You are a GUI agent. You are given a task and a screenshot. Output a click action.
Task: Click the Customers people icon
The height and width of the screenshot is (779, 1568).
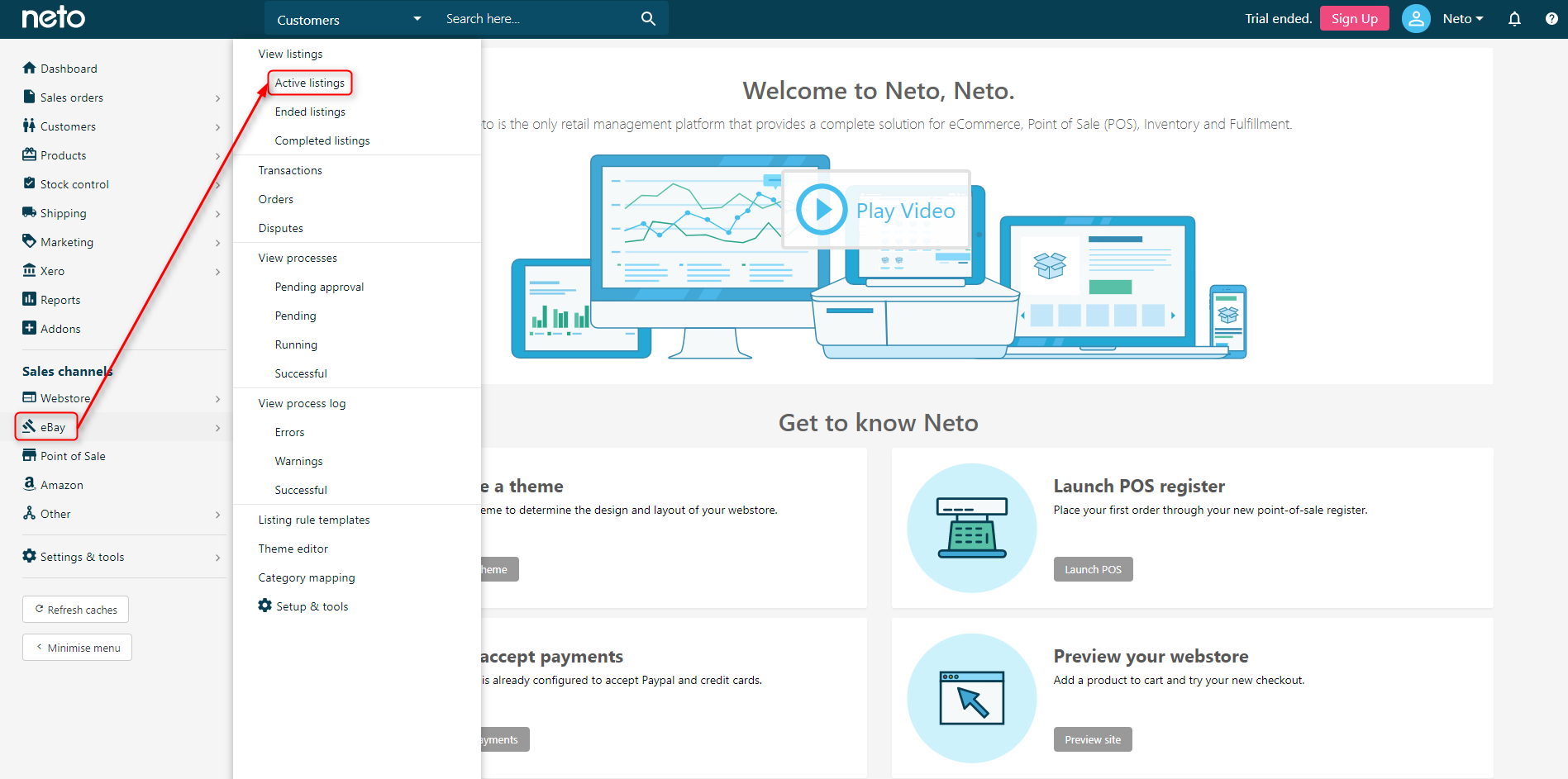[30, 126]
